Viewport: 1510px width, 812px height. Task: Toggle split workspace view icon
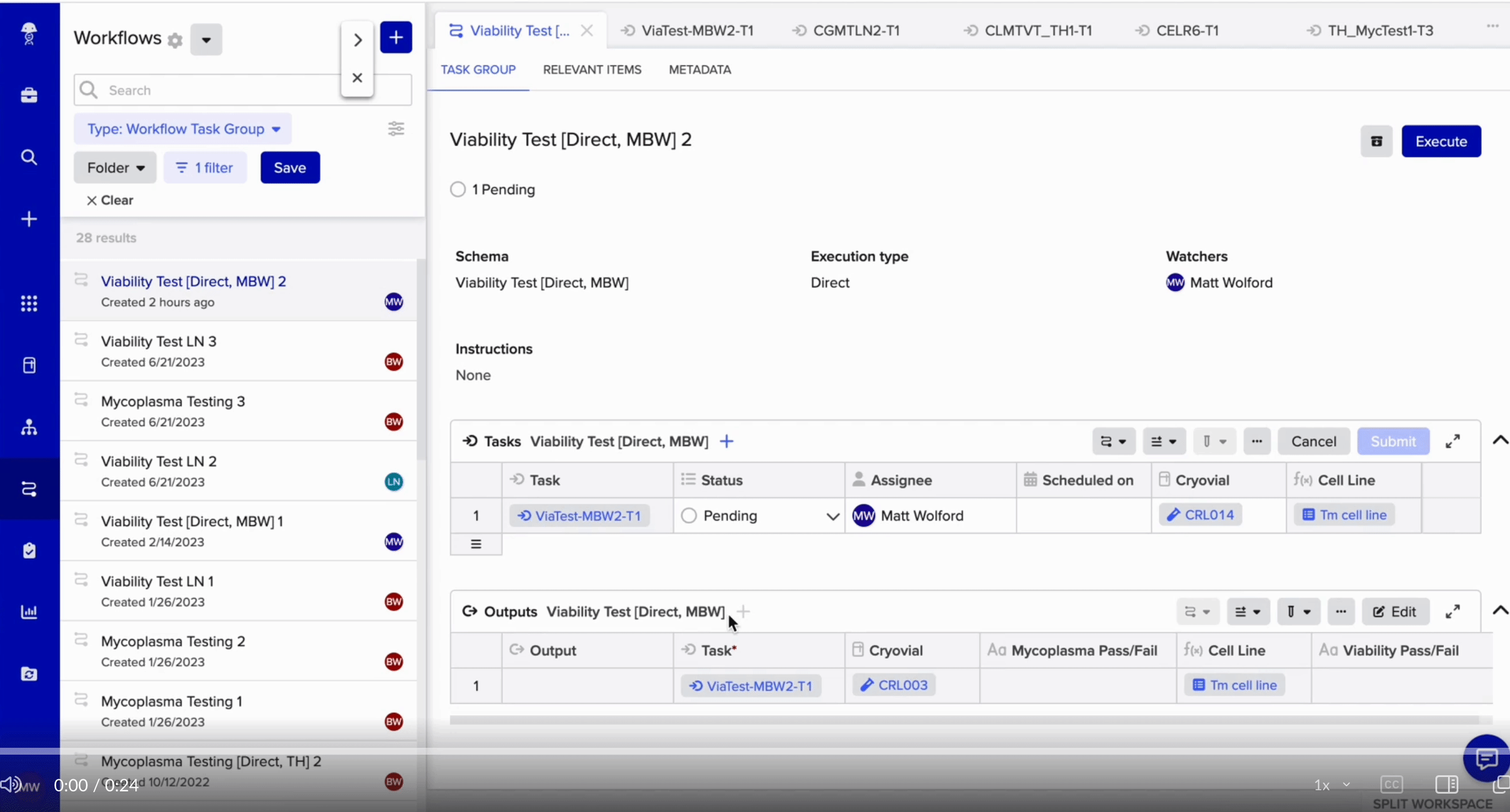click(x=1447, y=784)
